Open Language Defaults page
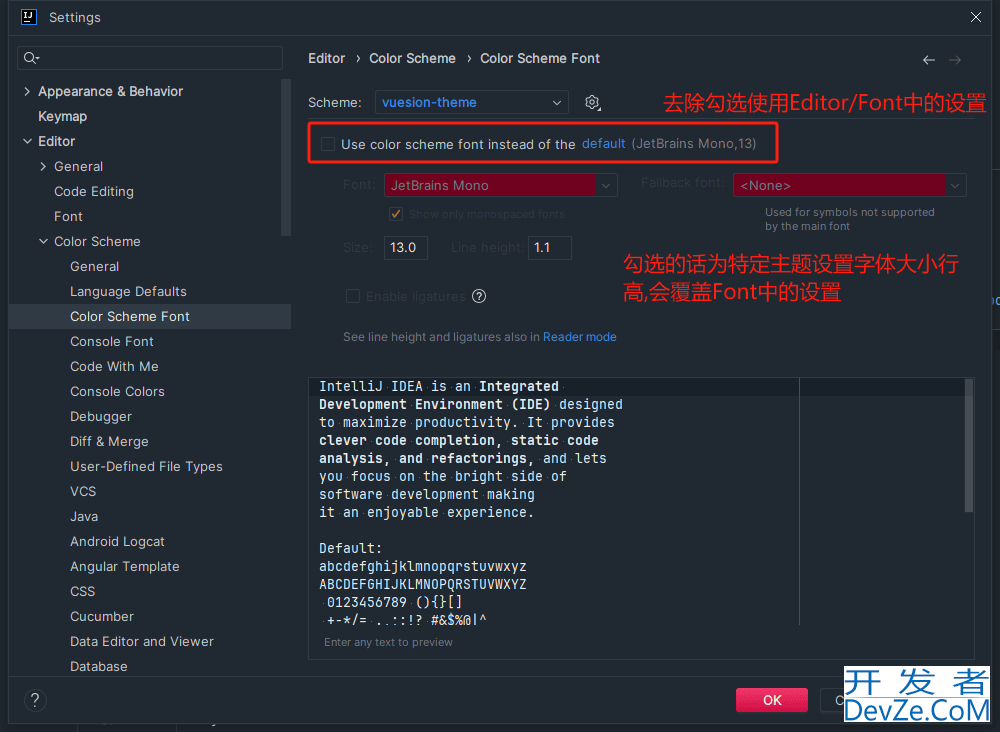This screenshot has width=1000, height=732. (x=128, y=291)
